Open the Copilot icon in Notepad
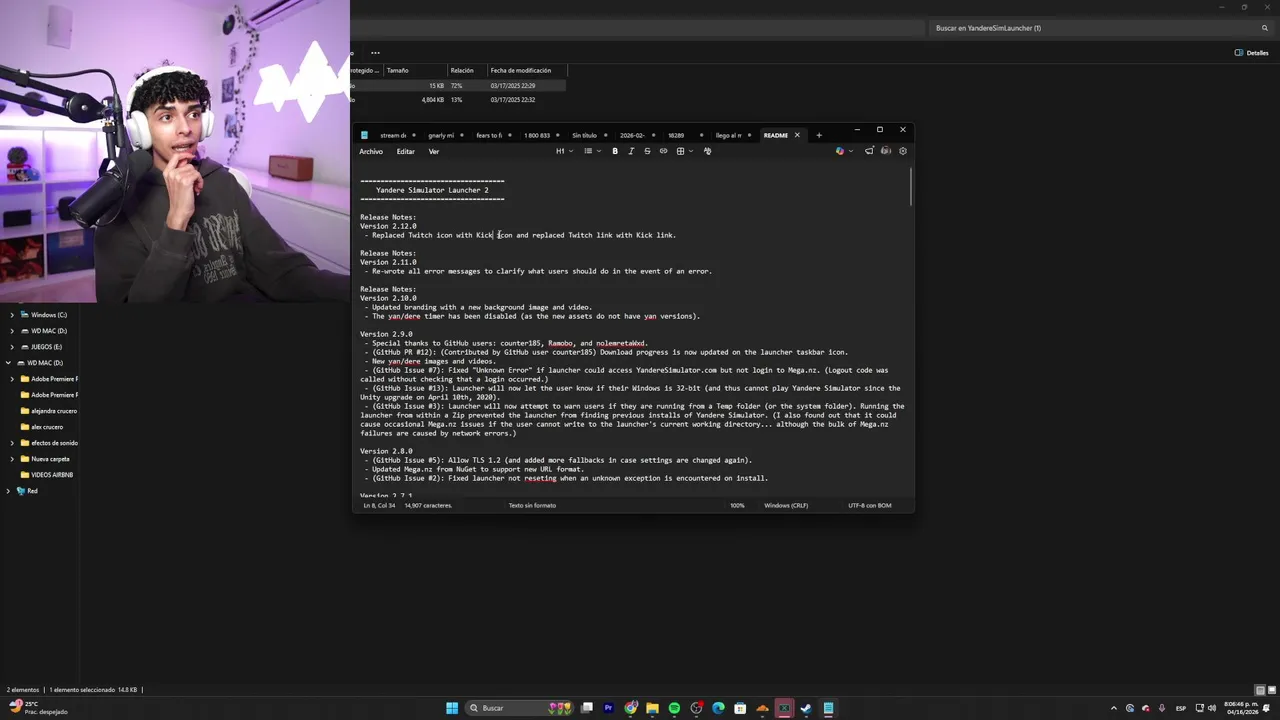The image size is (1280, 720). (840, 151)
